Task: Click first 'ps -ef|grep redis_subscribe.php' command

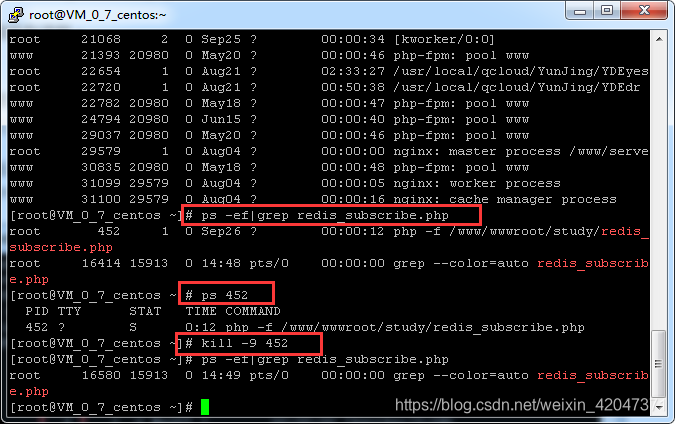Action: (325, 215)
